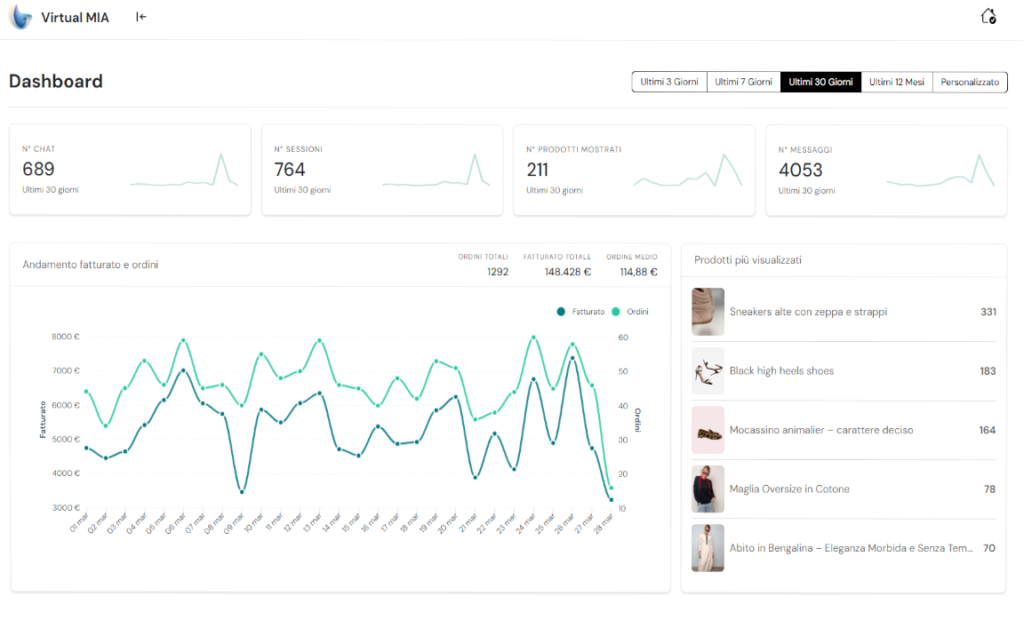
Task: Open the home settings icon at top right
Action: [x=988, y=16]
